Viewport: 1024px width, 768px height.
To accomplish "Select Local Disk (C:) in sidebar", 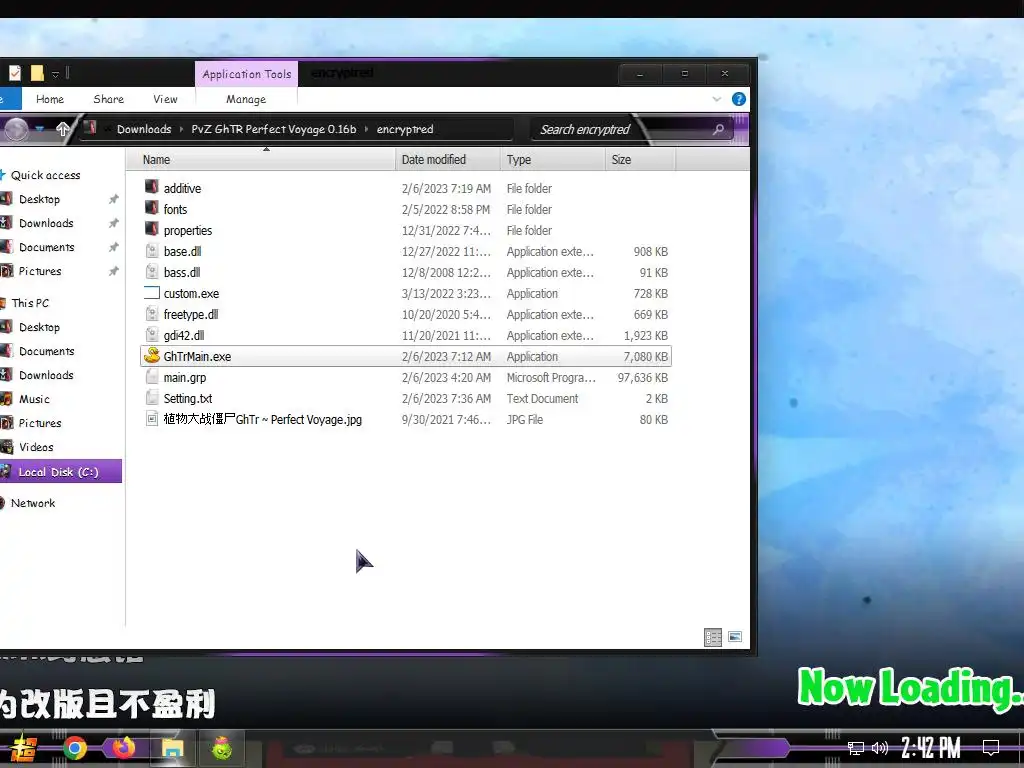I will click(60, 472).
